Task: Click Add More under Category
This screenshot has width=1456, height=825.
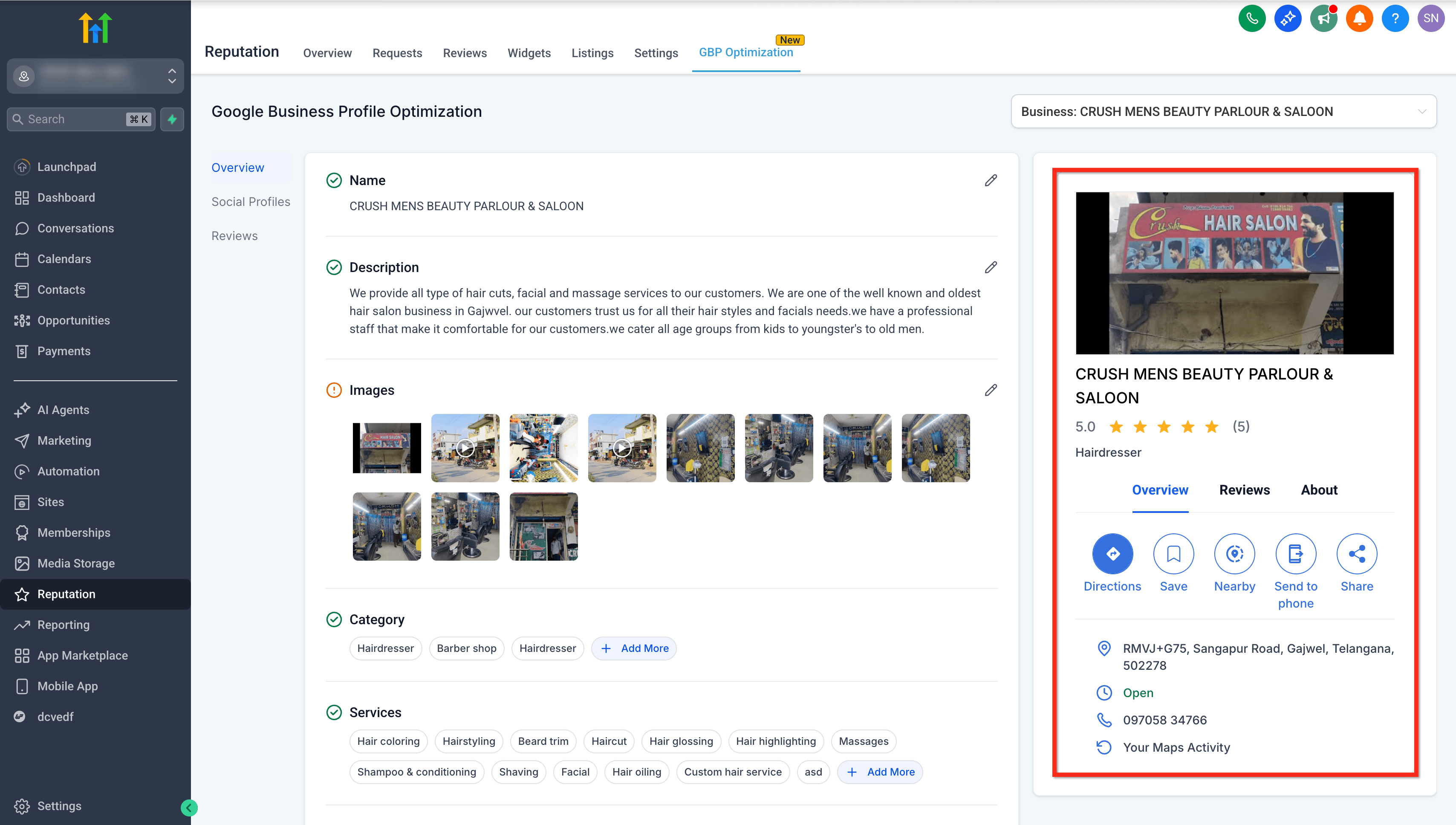Action: tap(634, 648)
